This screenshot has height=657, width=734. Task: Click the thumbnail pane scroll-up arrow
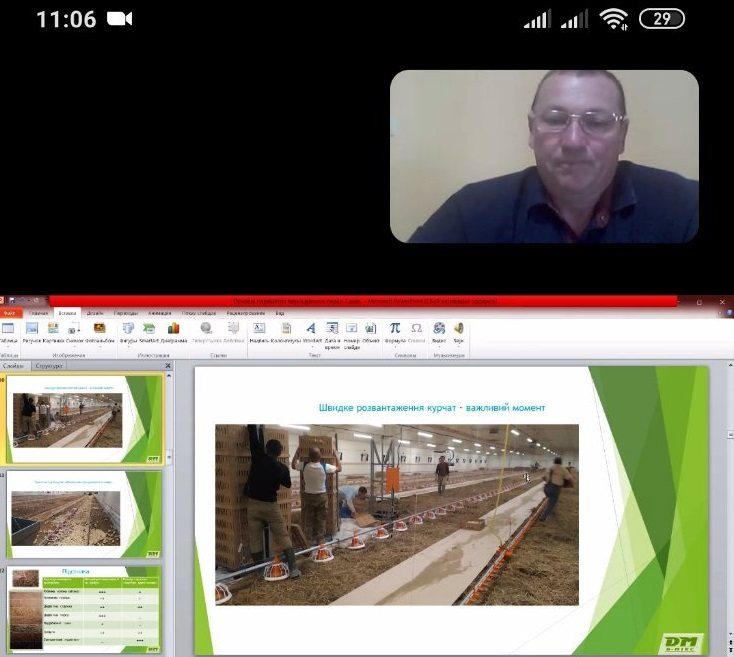pyautogui.click(x=169, y=376)
